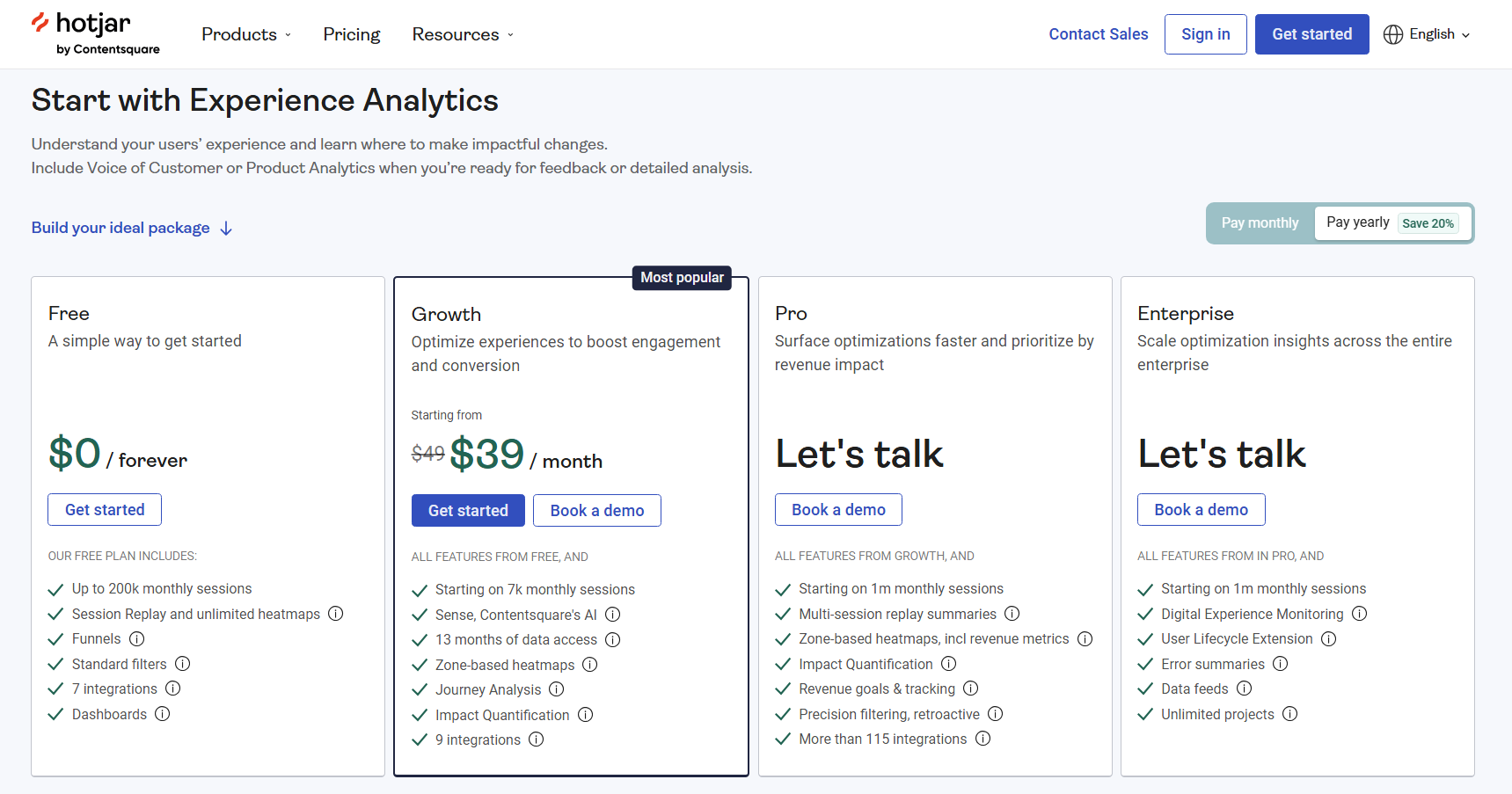Open info for Multi-session replay summaries
The height and width of the screenshot is (794, 1512).
[x=1012, y=614]
